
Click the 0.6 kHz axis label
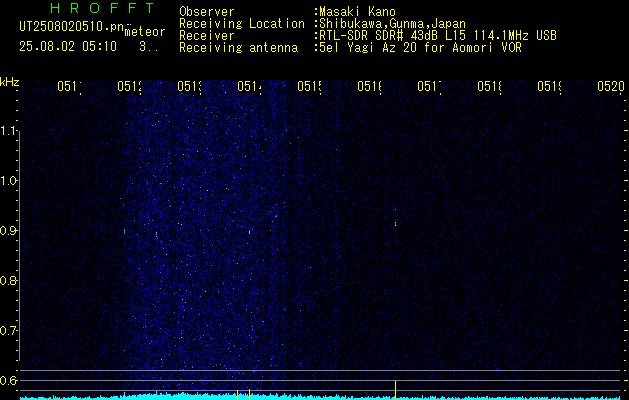coord(9,380)
